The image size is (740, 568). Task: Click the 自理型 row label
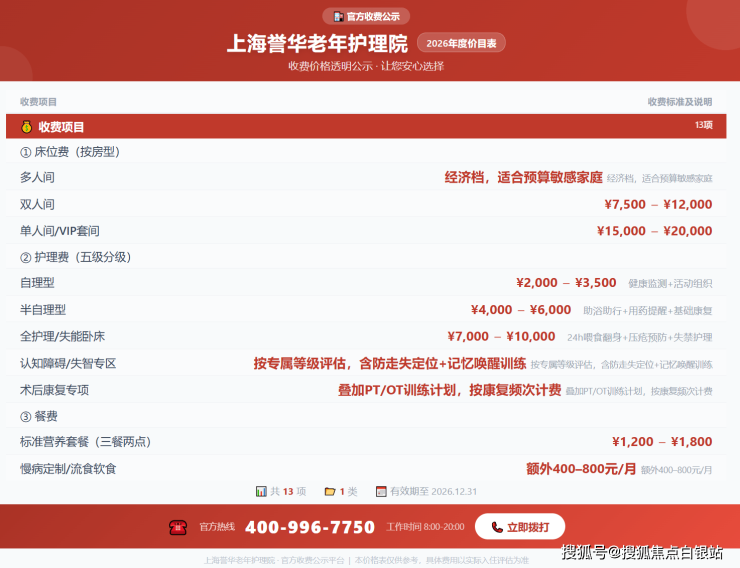click(x=37, y=283)
